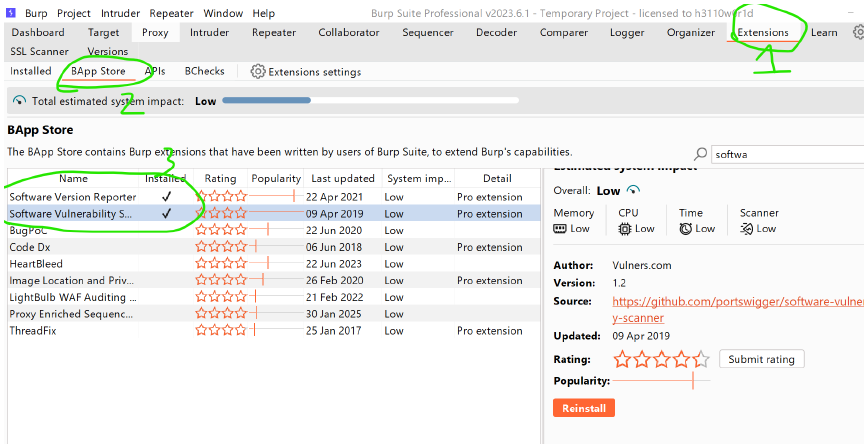
Task: Open the Project menu
Action: coord(74,13)
